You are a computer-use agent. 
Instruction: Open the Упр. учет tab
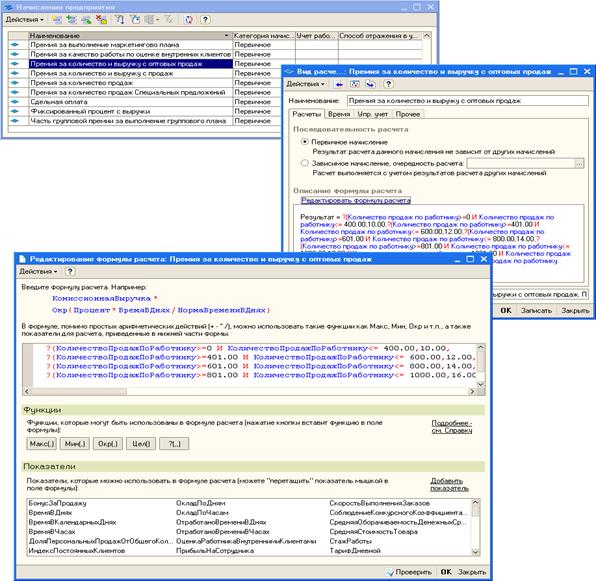tap(372, 114)
